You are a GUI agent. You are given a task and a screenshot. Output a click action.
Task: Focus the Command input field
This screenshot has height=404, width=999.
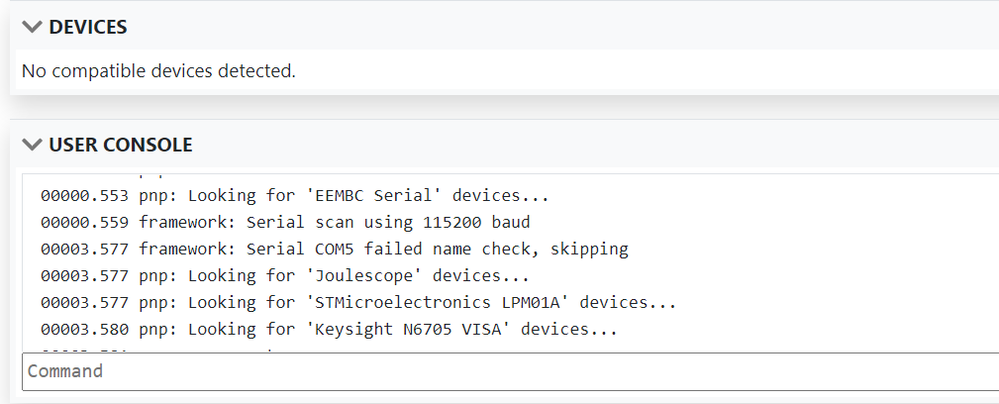500,371
